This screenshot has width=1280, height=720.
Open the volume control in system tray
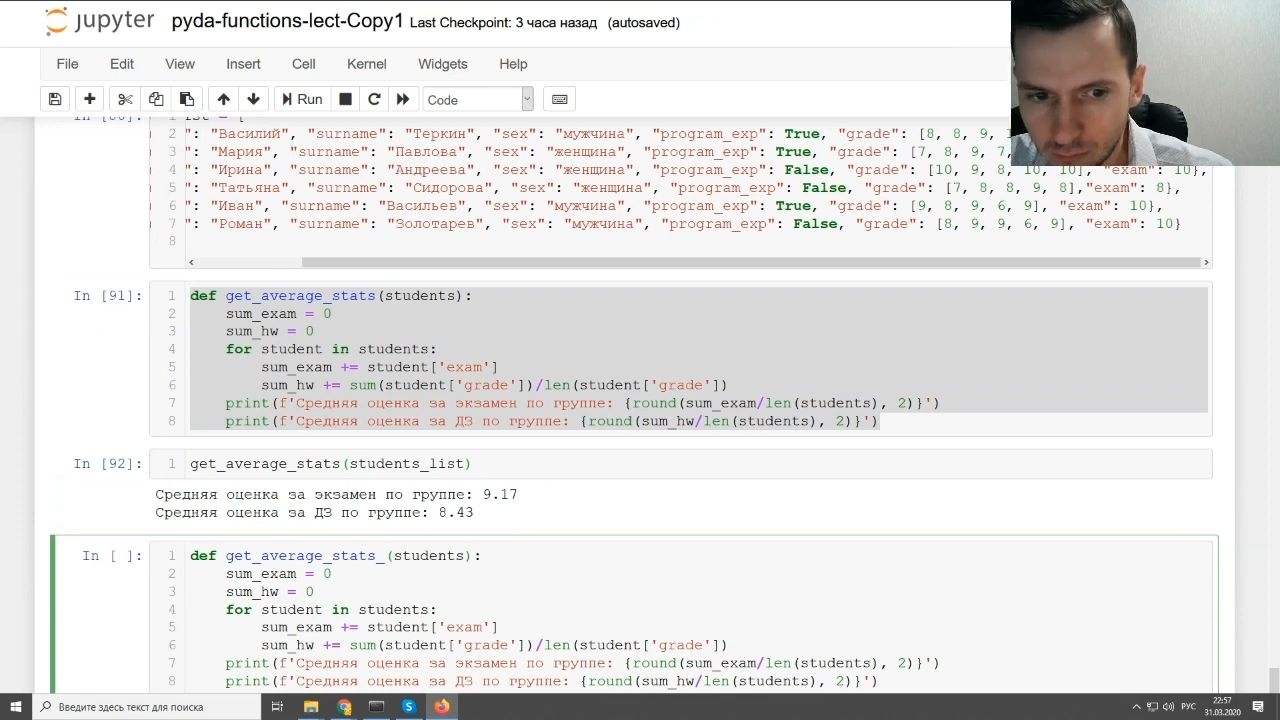point(1166,707)
